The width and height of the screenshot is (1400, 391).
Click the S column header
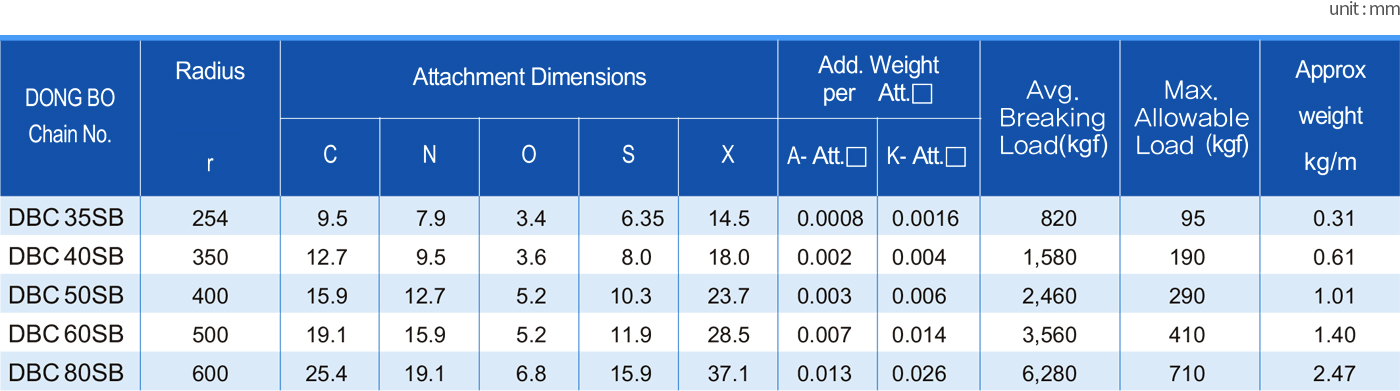[x=628, y=156]
